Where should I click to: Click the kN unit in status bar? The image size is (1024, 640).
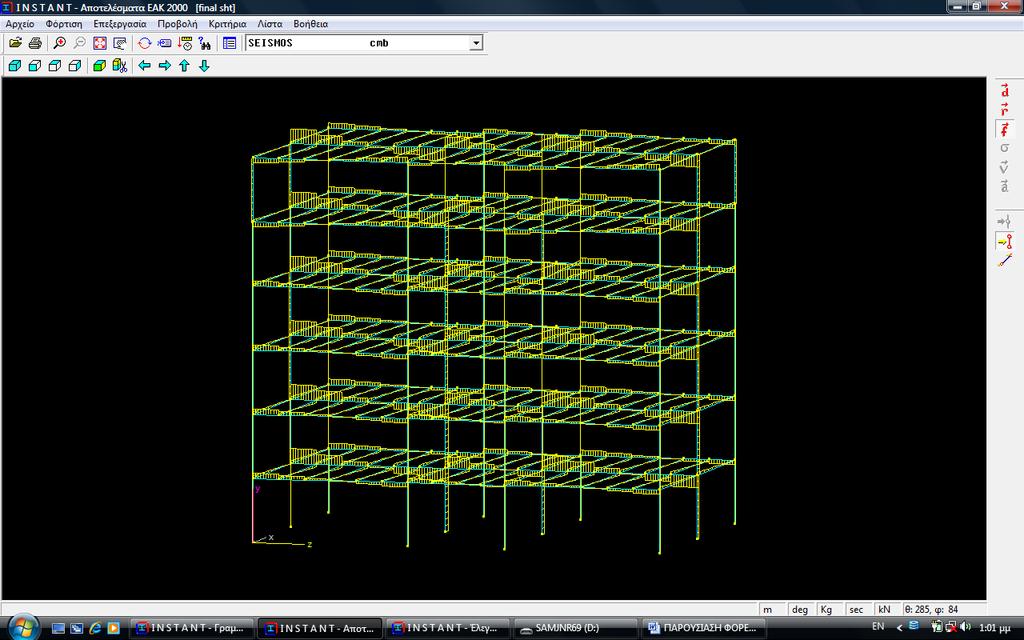point(884,609)
